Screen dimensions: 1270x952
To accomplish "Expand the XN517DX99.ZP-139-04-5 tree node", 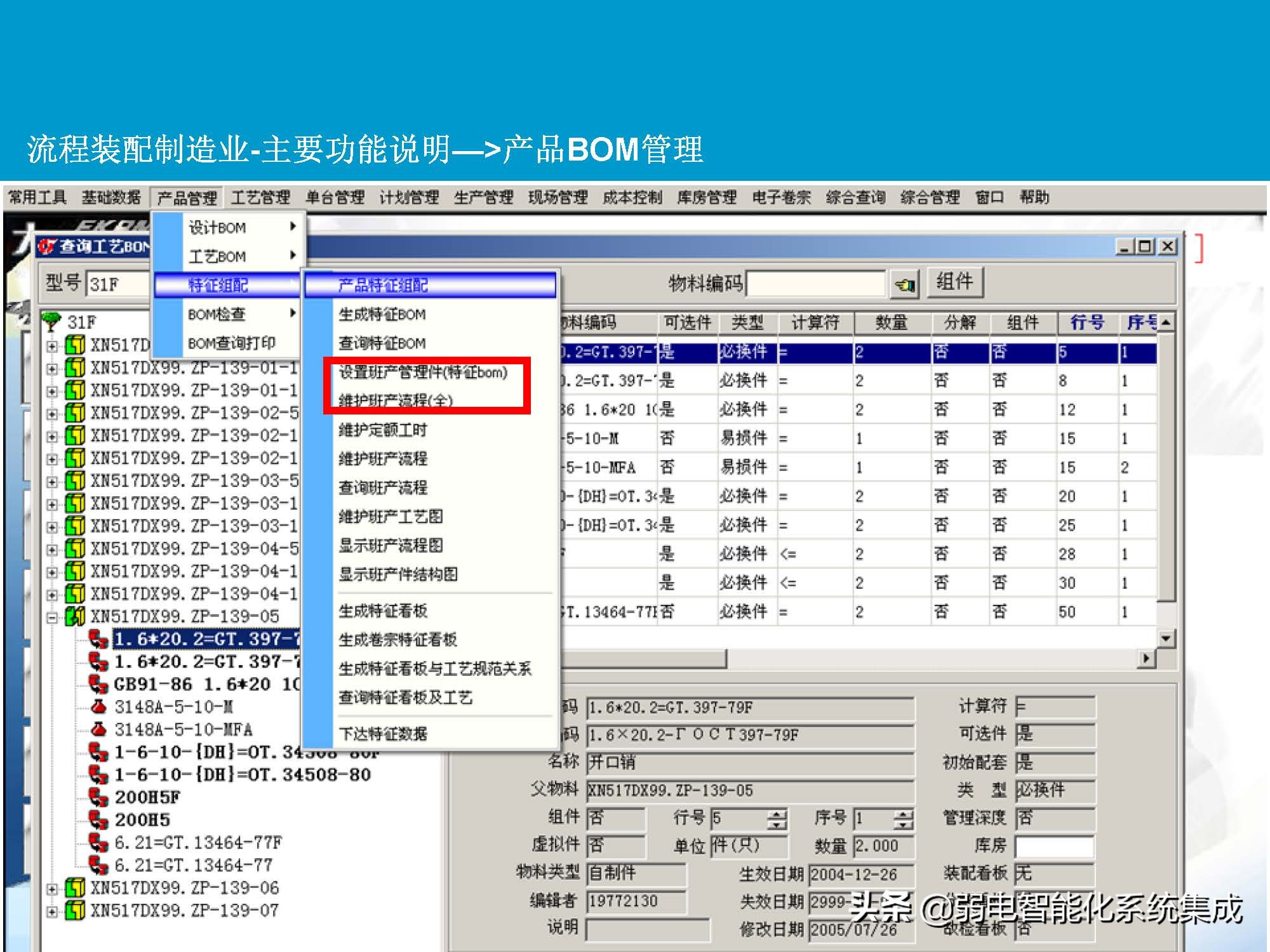I will (x=52, y=549).
